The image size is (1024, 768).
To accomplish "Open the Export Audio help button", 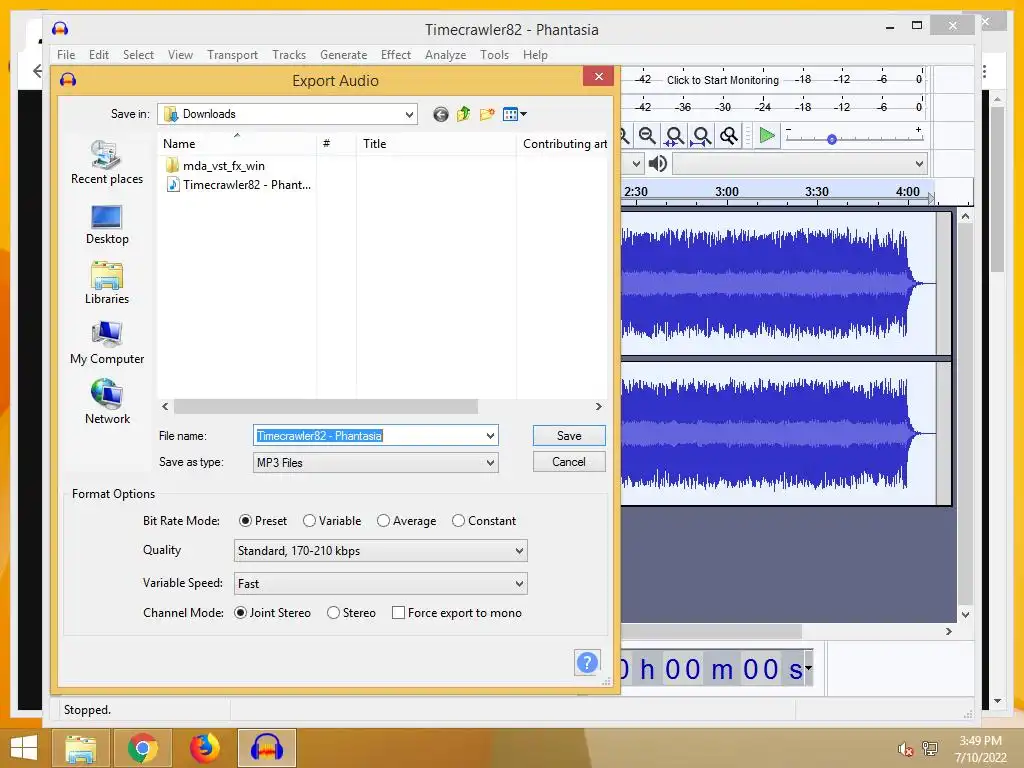I will pos(587,663).
